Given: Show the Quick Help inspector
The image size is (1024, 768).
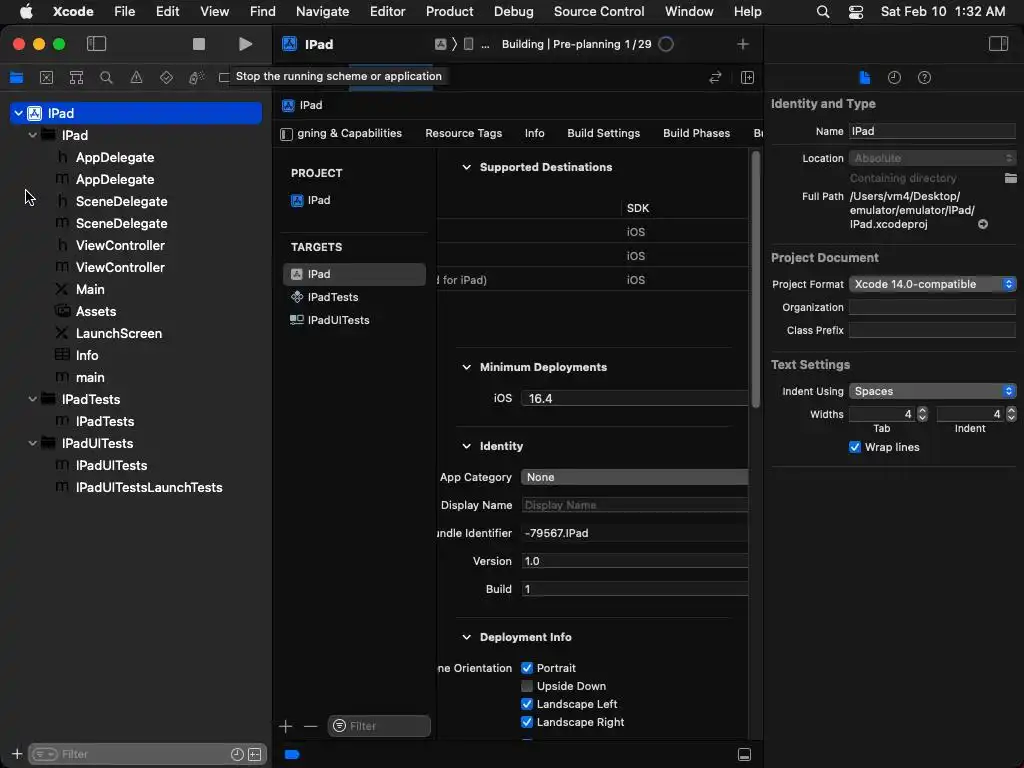Looking at the screenshot, I should tap(924, 78).
